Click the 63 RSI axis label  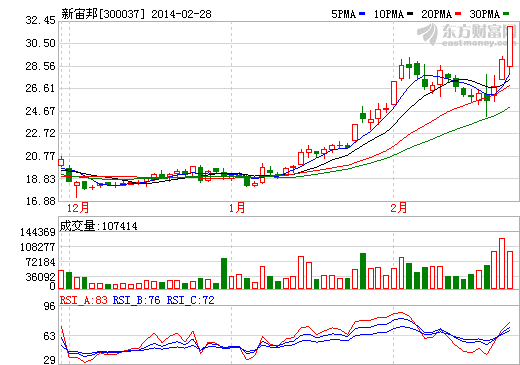[x=49, y=336]
